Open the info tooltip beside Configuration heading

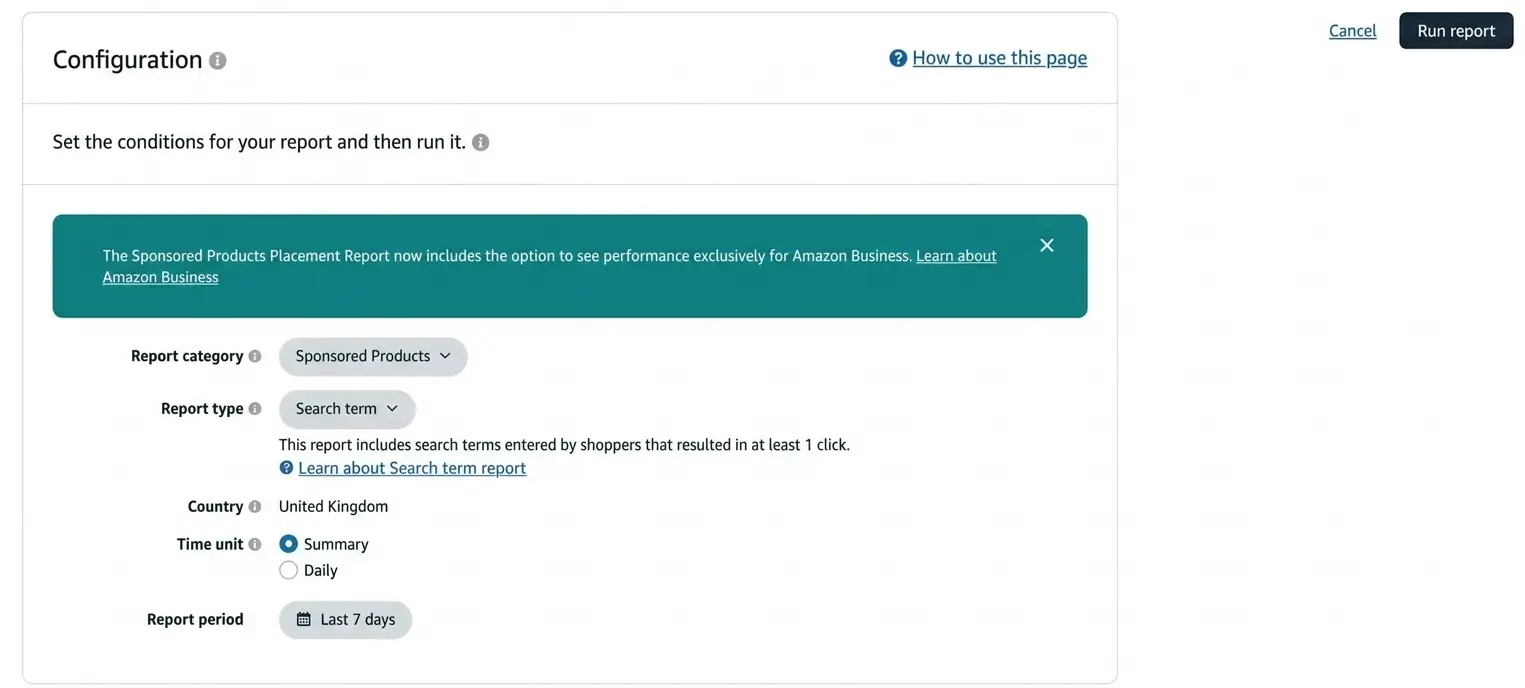click(x=217, y=61)
